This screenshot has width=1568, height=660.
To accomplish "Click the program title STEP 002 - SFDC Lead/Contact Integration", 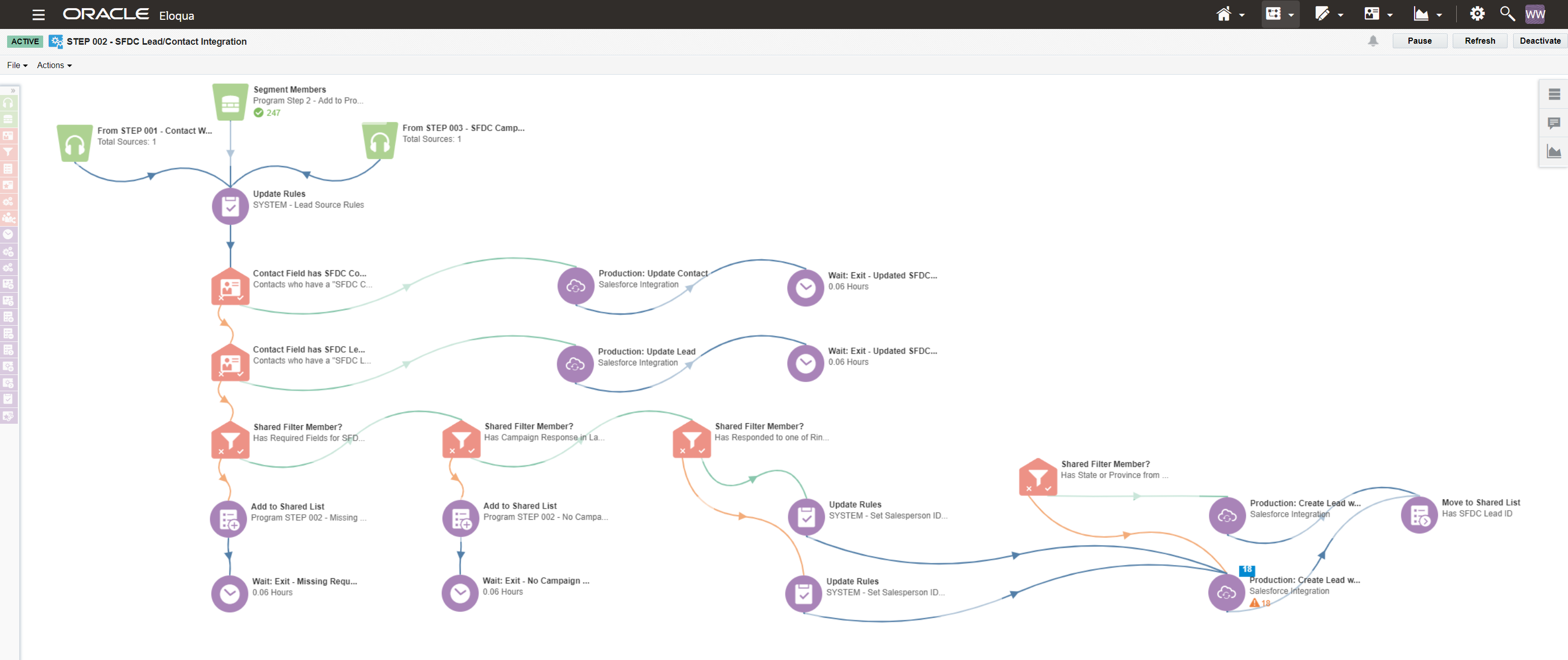I will [156, 41].
